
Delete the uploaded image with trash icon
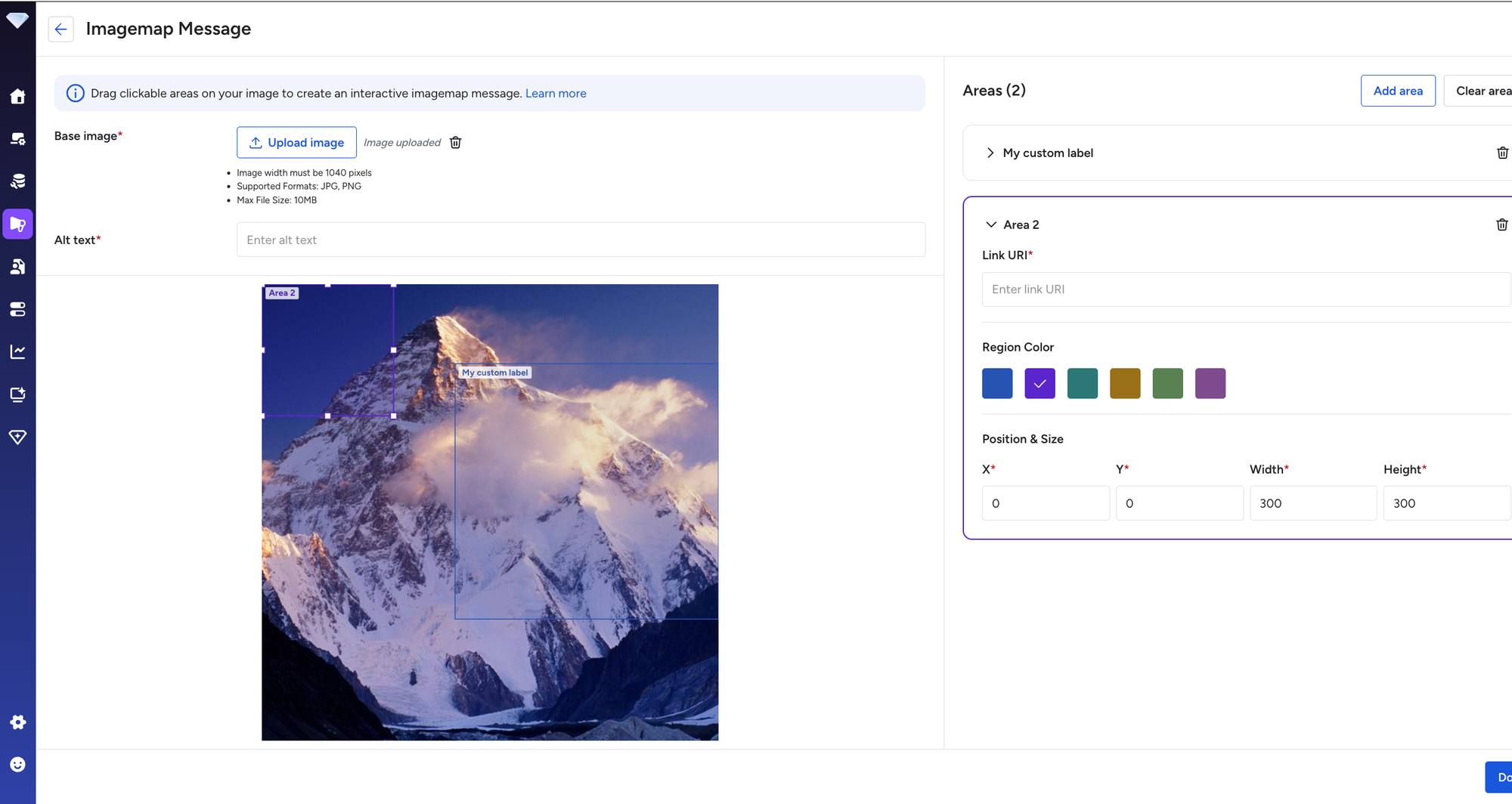pyautogui.click(x=456, y=143)
